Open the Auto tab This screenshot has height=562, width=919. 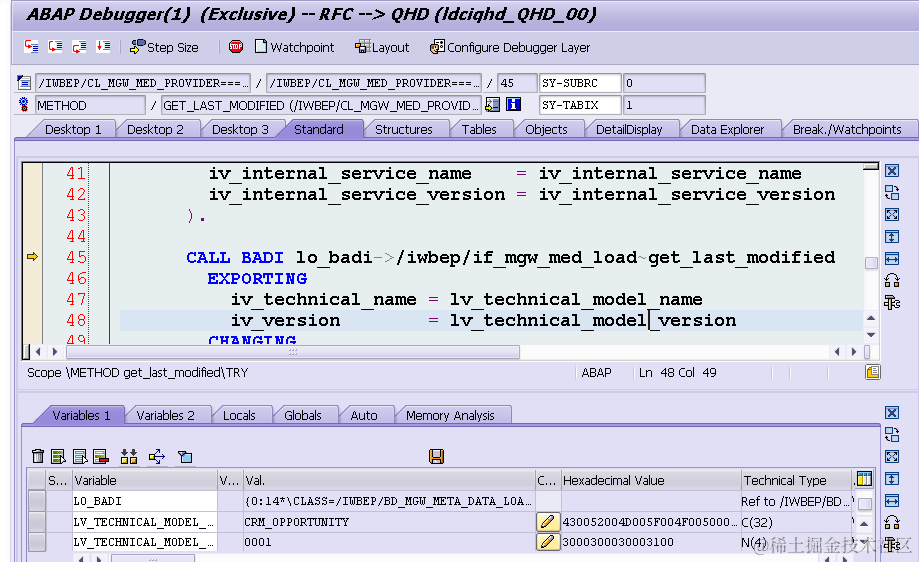coord(363,415)
